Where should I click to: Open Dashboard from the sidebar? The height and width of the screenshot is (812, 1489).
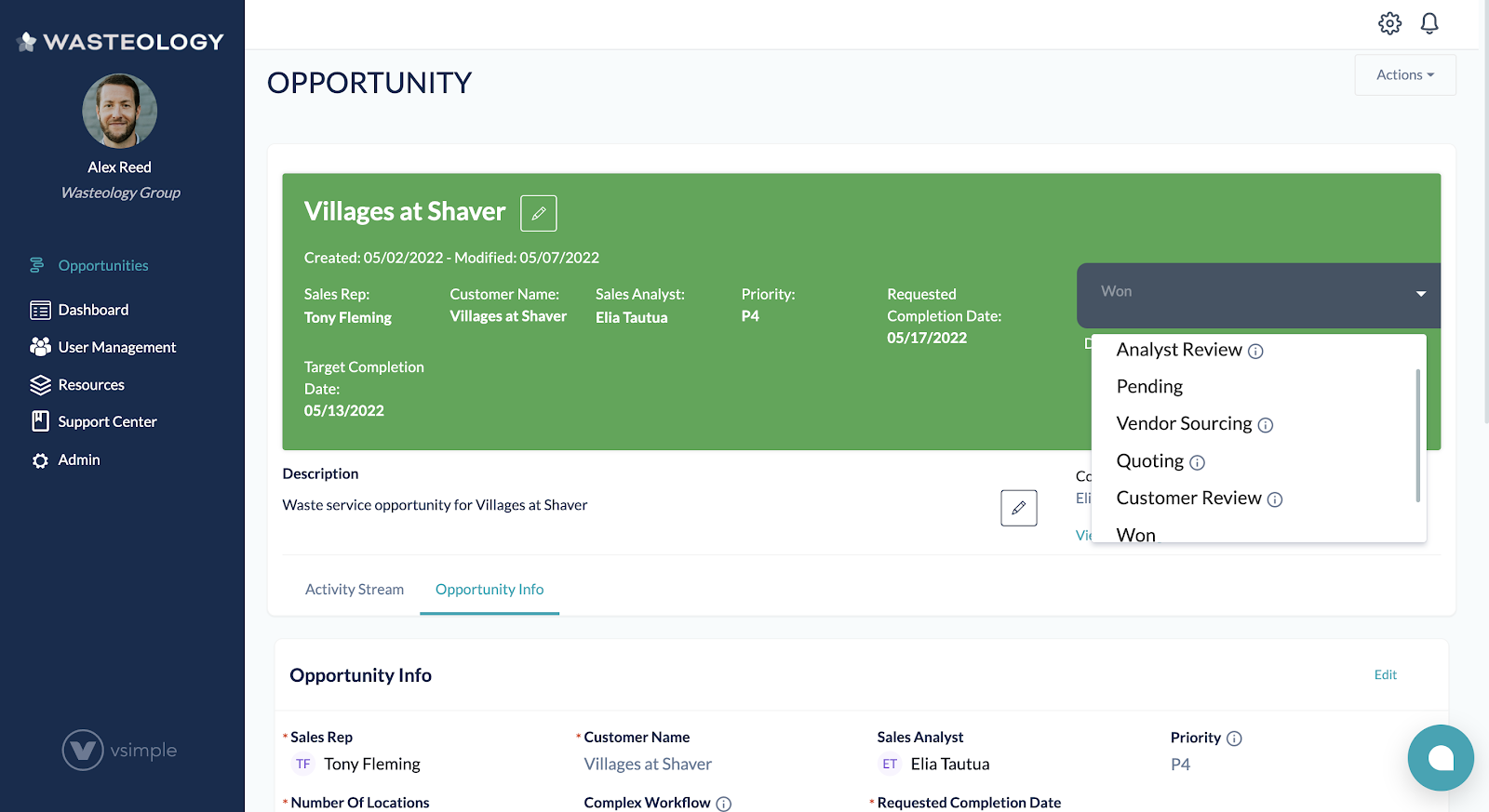pyautogui.click(x=93, y=310)
